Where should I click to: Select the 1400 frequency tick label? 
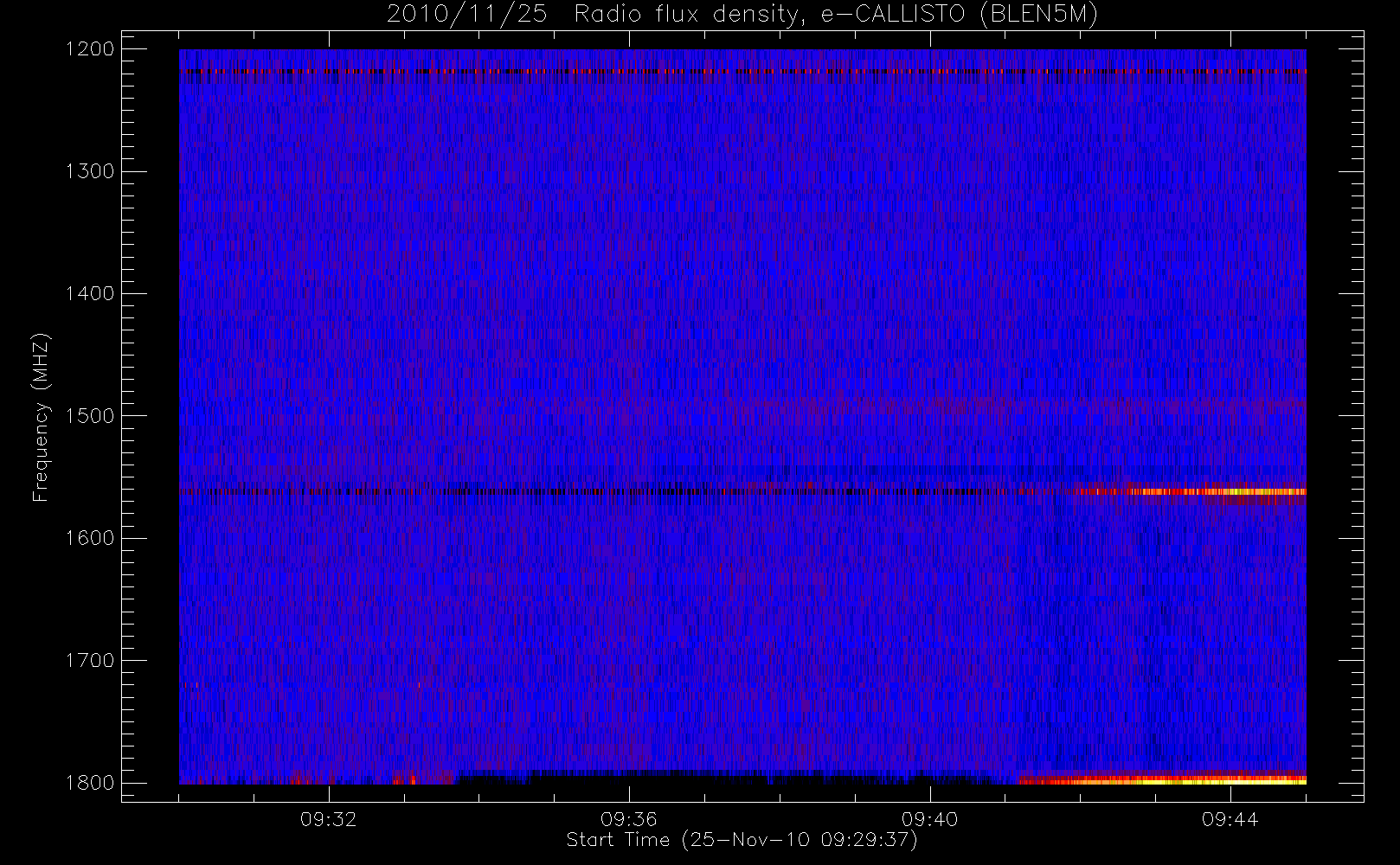(90, 294)
